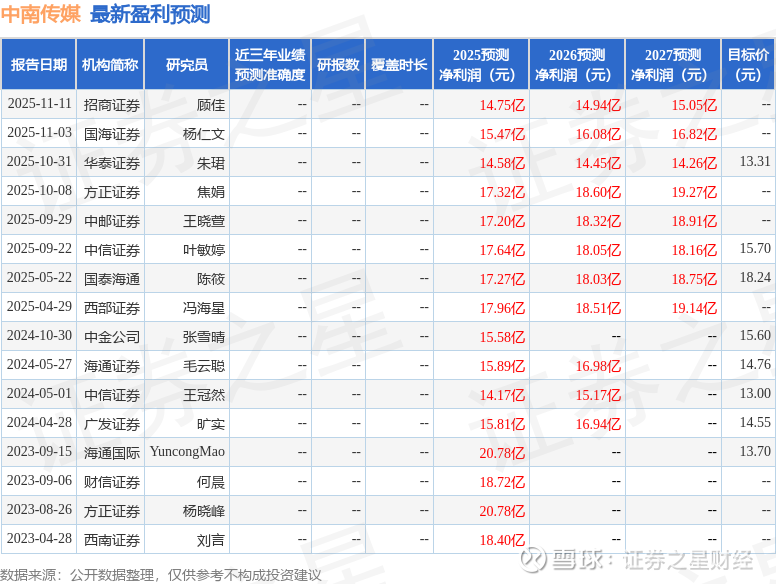The image size is (776, 584).
Task: Click researcher name YuncongMao
Action: [187, 451]
